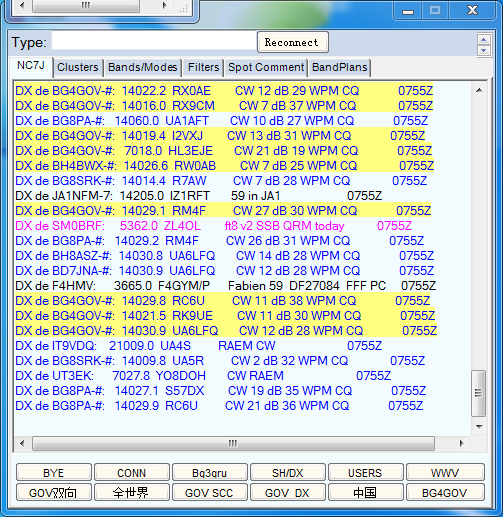The height and width of the screenshot is (517, 503).
Task: Click the horizontal scrollbar right arrow
Action: [x=461, y=443]
